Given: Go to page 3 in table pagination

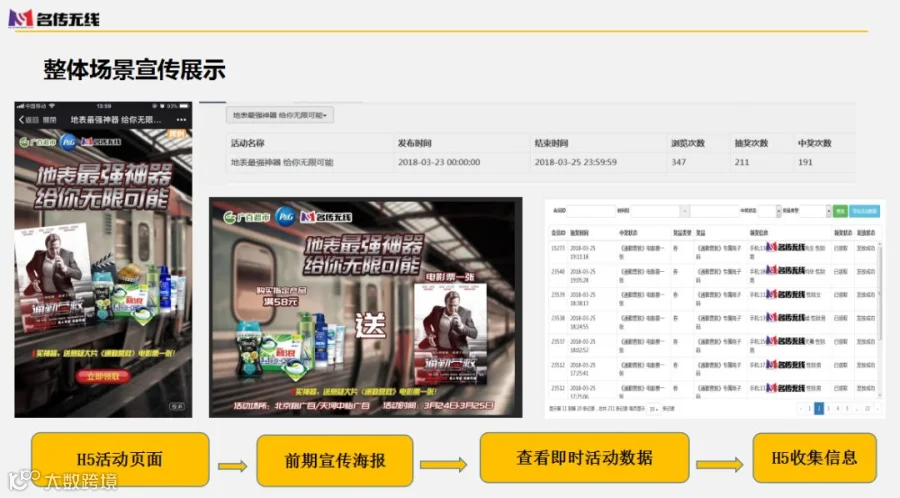Looking at the screenshot, I should pos(828,408).
